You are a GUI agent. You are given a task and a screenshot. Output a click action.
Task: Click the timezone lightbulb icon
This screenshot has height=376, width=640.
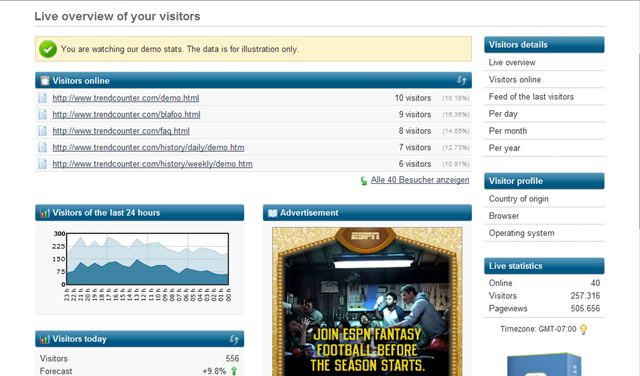coord(584,329)
